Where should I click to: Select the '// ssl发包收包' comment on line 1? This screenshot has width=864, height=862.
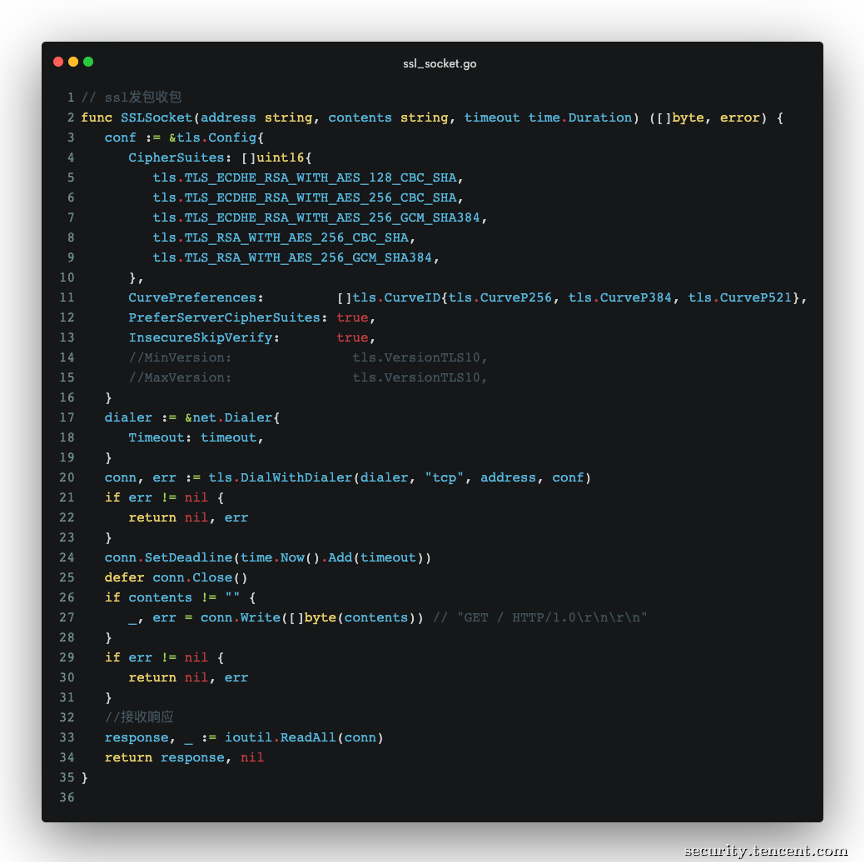tap(132, 98)
